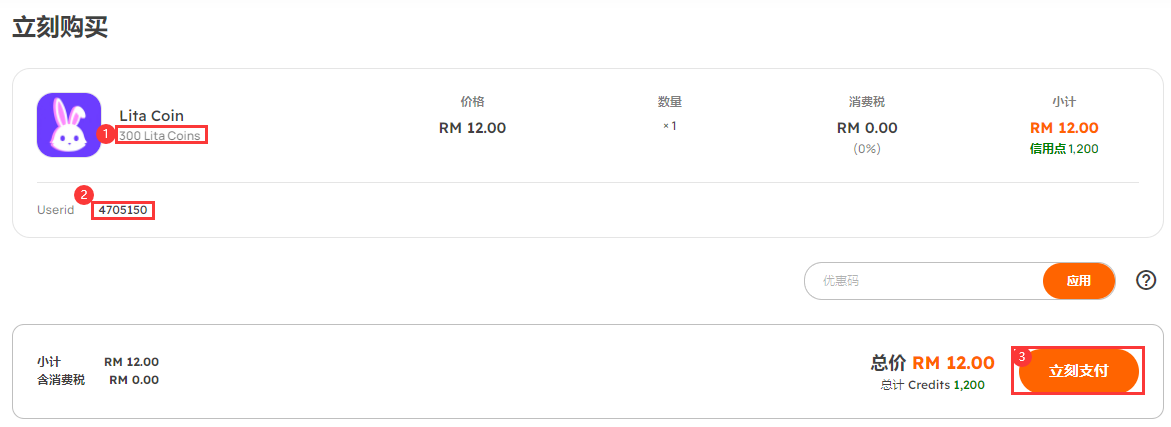The height and width of the screenshot is (427, 1171).
Task: Click the 总价 RM 12.00 total
Action: tap(933, 364)
